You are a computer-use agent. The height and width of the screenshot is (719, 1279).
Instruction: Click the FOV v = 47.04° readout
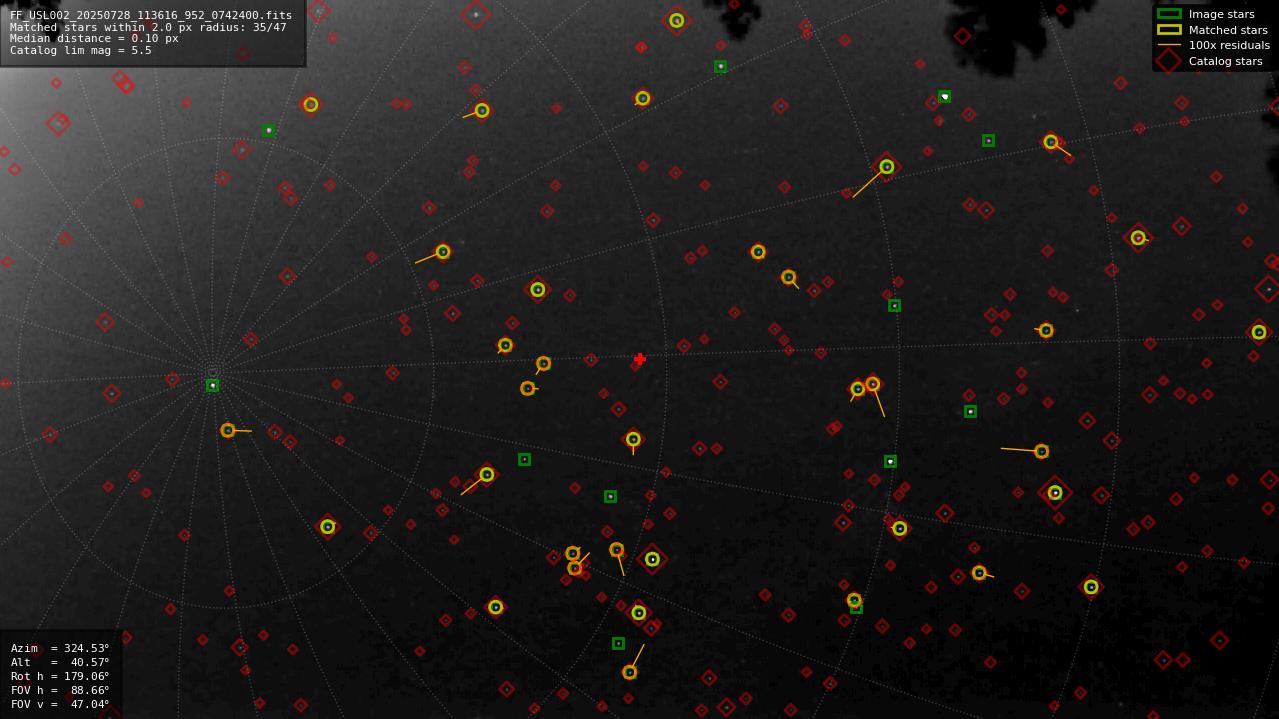pos(60,704)
